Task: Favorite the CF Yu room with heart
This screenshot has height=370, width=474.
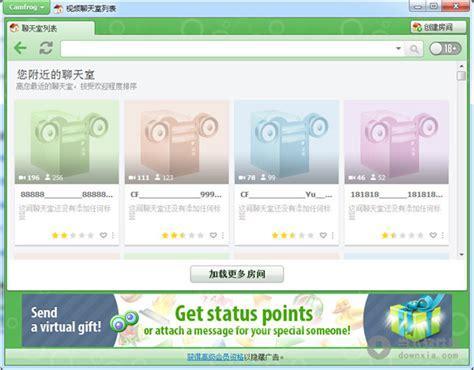Action: click(323, 235)
